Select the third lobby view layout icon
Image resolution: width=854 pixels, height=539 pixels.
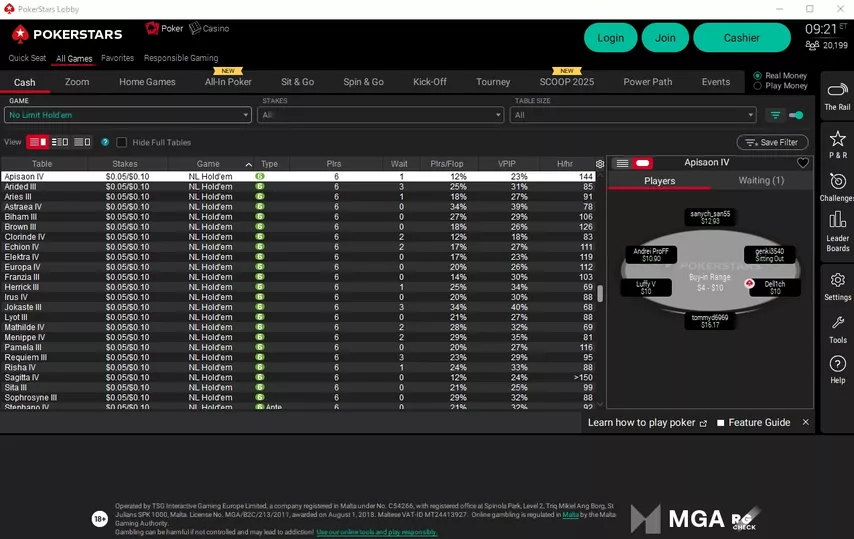coord(82,142)
